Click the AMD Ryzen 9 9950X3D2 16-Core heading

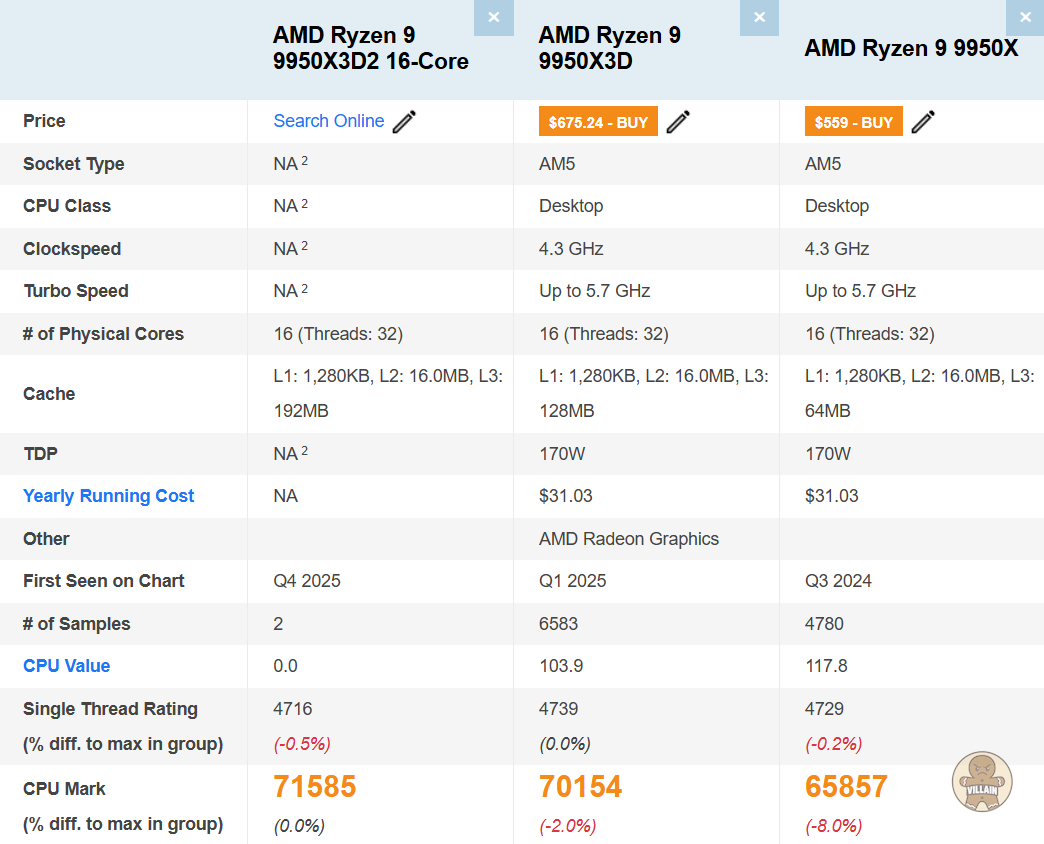(370, 48)
